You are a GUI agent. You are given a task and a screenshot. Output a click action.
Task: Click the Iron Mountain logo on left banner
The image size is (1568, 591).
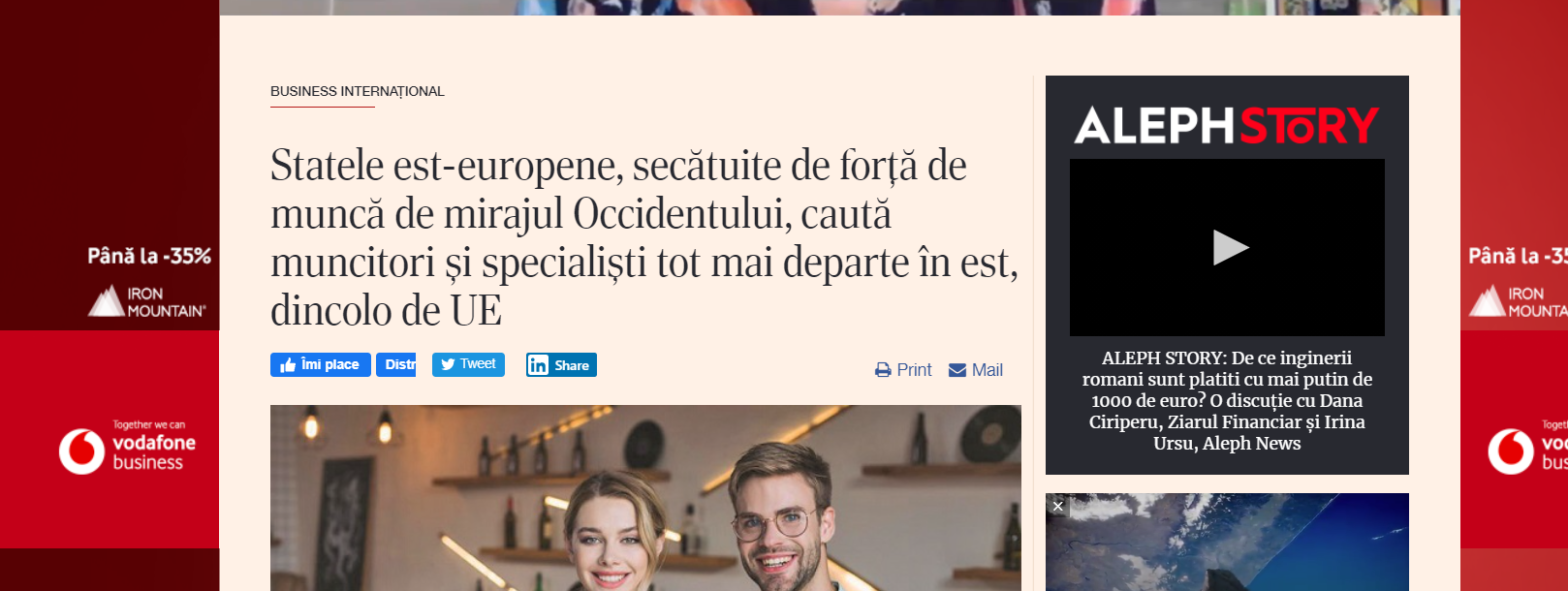click(148, 301)
